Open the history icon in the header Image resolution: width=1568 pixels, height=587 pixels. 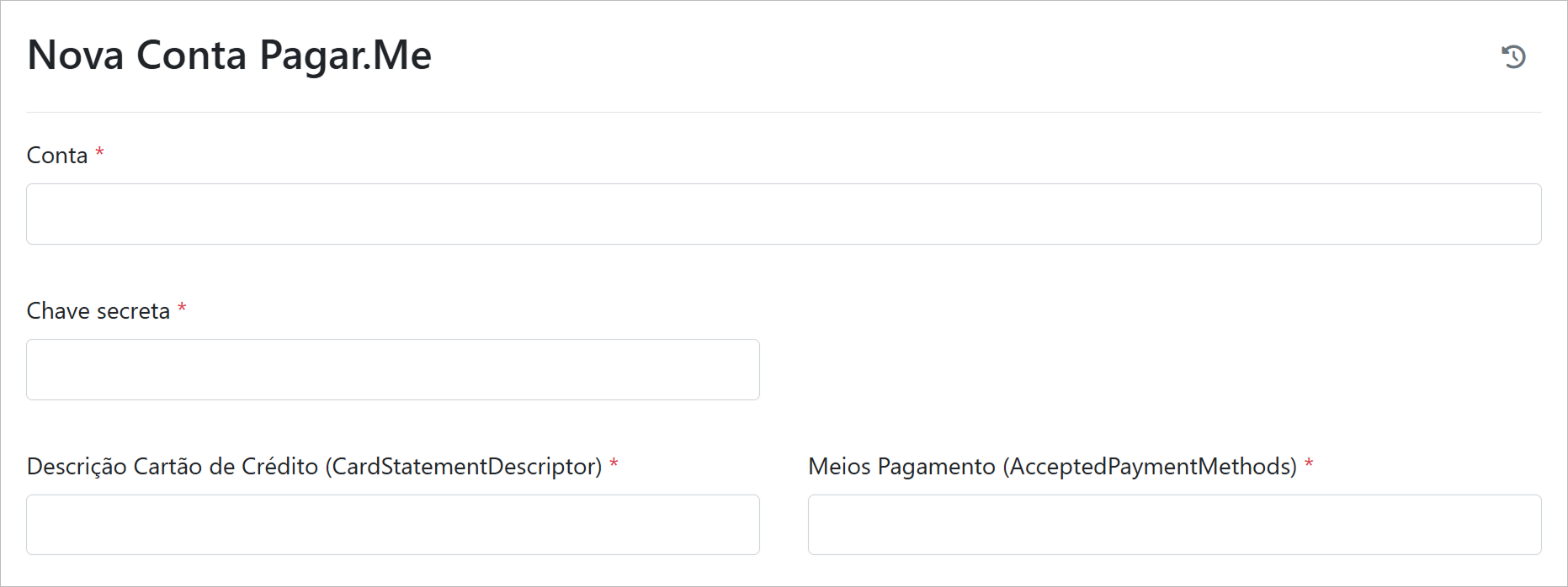pos(1513,56)
